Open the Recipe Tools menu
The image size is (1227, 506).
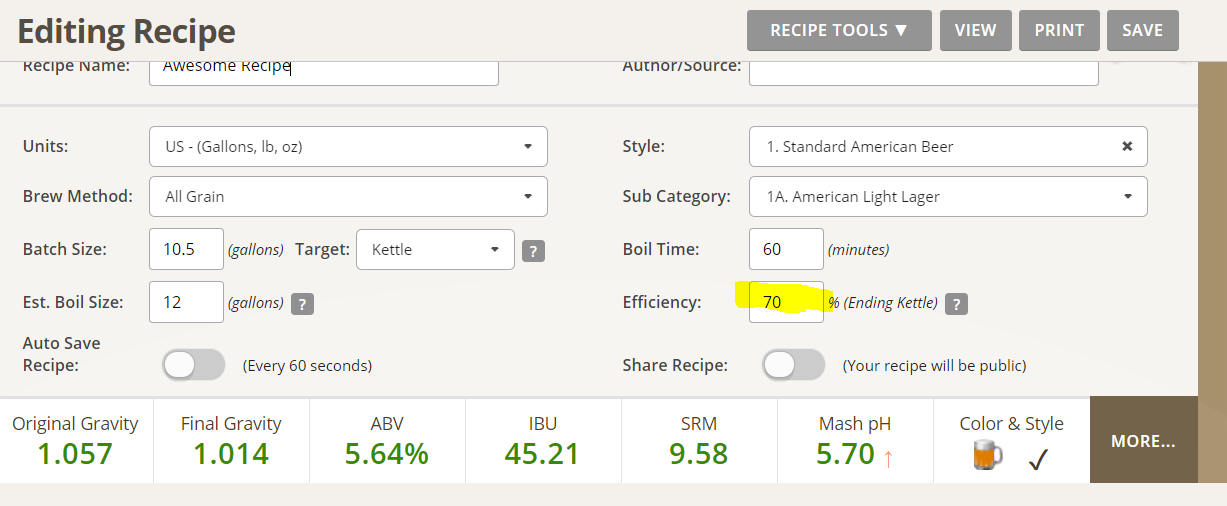(x=839, y=30)
